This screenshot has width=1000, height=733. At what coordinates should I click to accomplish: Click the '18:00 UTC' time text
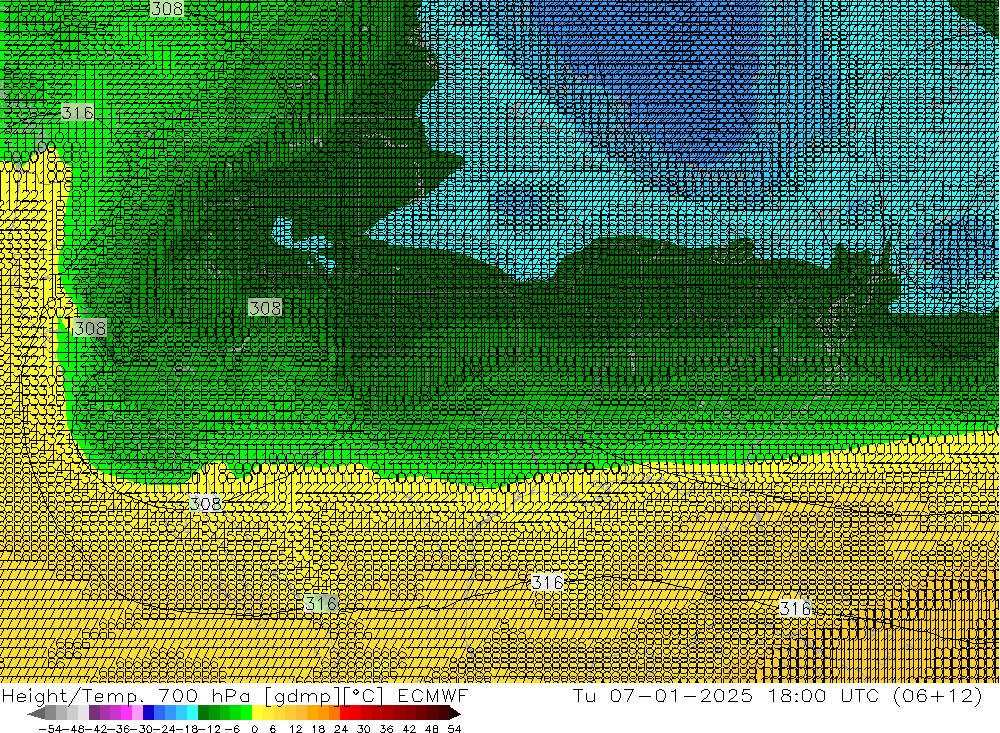(x=823, y=695)
